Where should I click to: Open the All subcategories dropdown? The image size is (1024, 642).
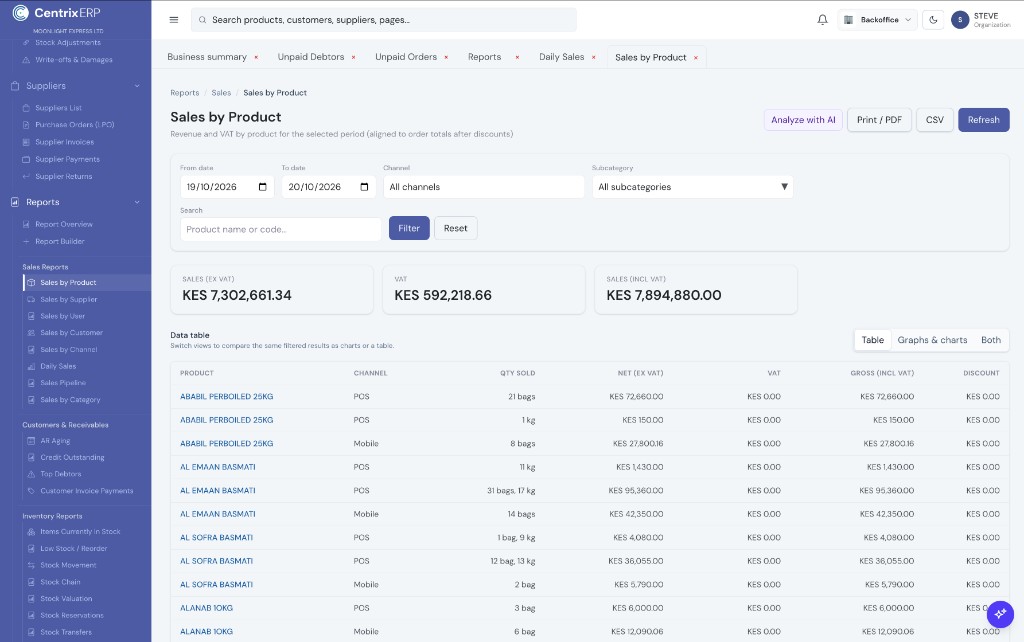692,187
